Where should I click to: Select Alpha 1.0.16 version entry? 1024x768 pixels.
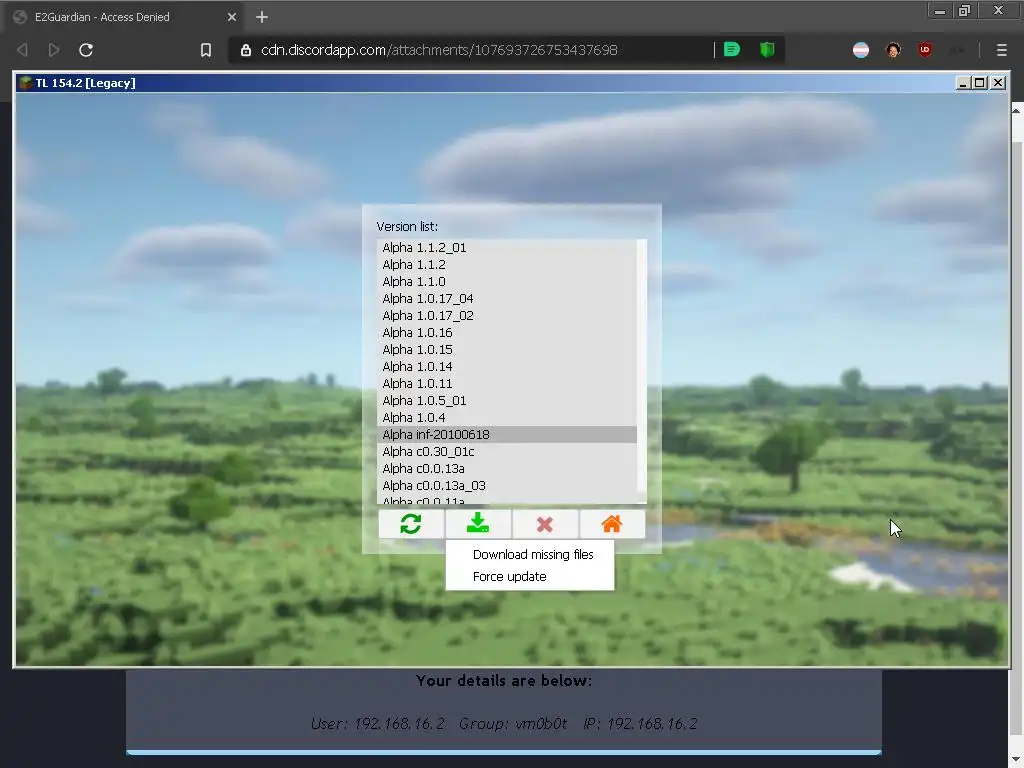[x=507, y=332]
